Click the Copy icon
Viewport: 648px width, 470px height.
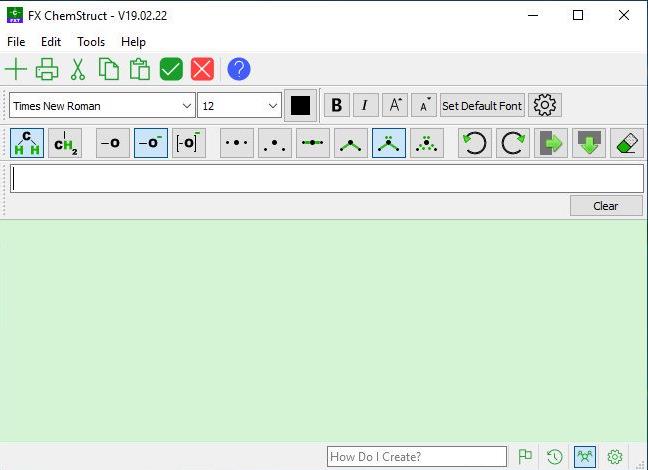coord(109,69)
